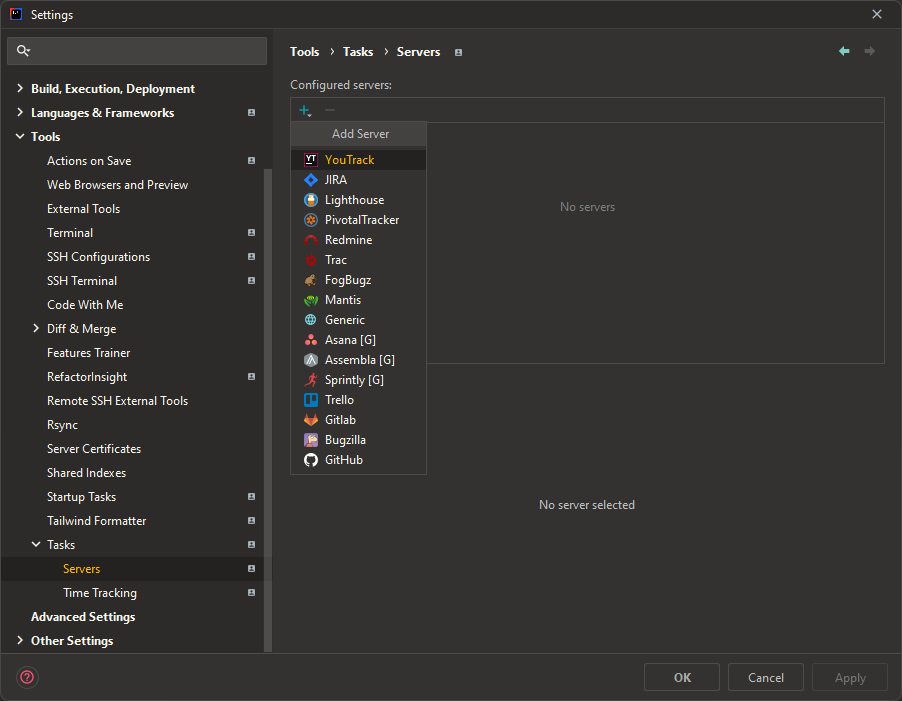Pick Generic server option
The height and width of the screenshot is (701, 902).
point(358,320)
